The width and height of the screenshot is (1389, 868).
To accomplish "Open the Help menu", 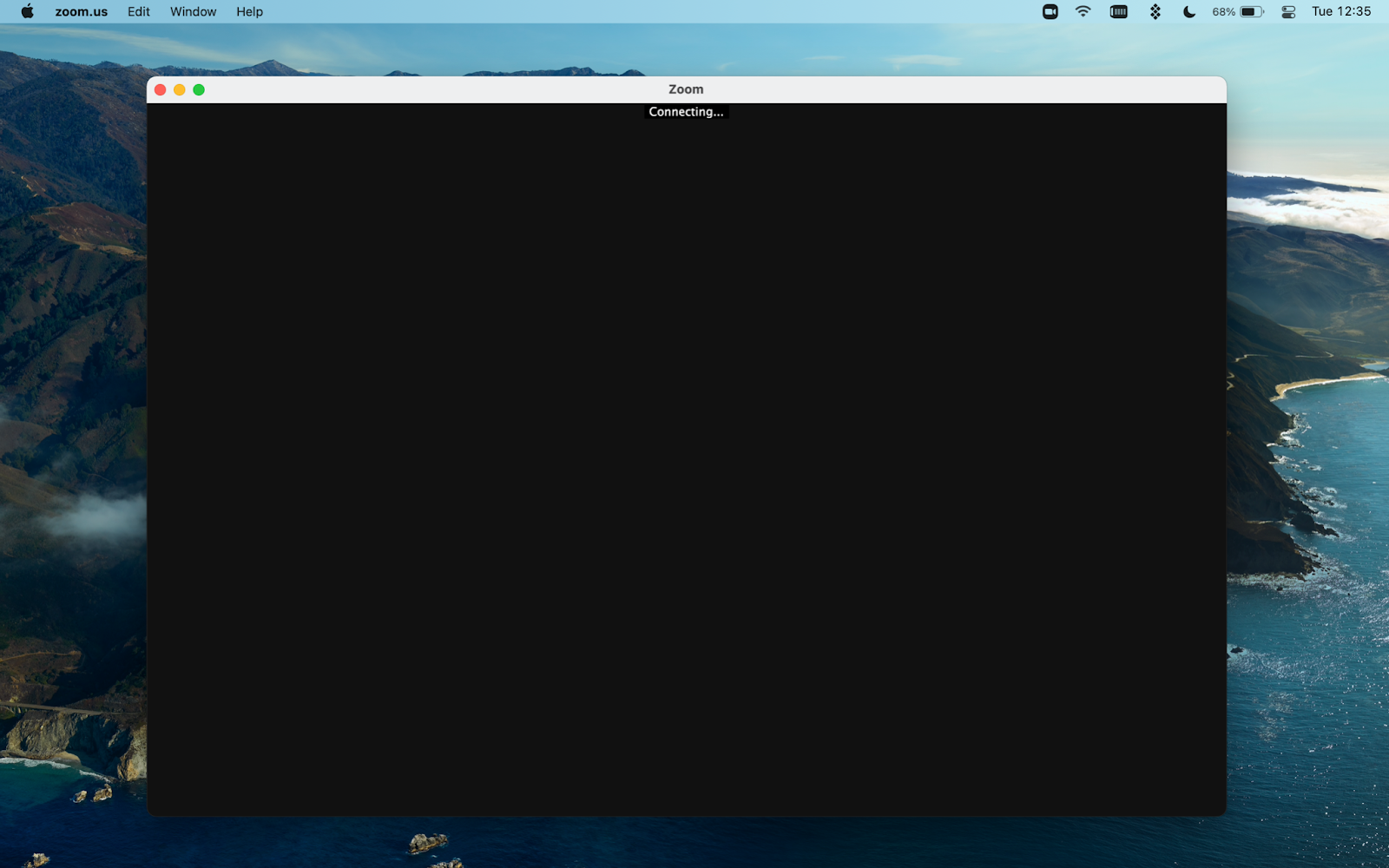I will tap(249, 11).
